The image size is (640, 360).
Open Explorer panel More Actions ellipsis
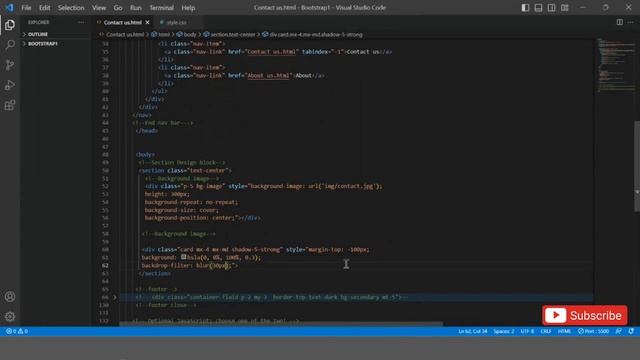point(81,22)
